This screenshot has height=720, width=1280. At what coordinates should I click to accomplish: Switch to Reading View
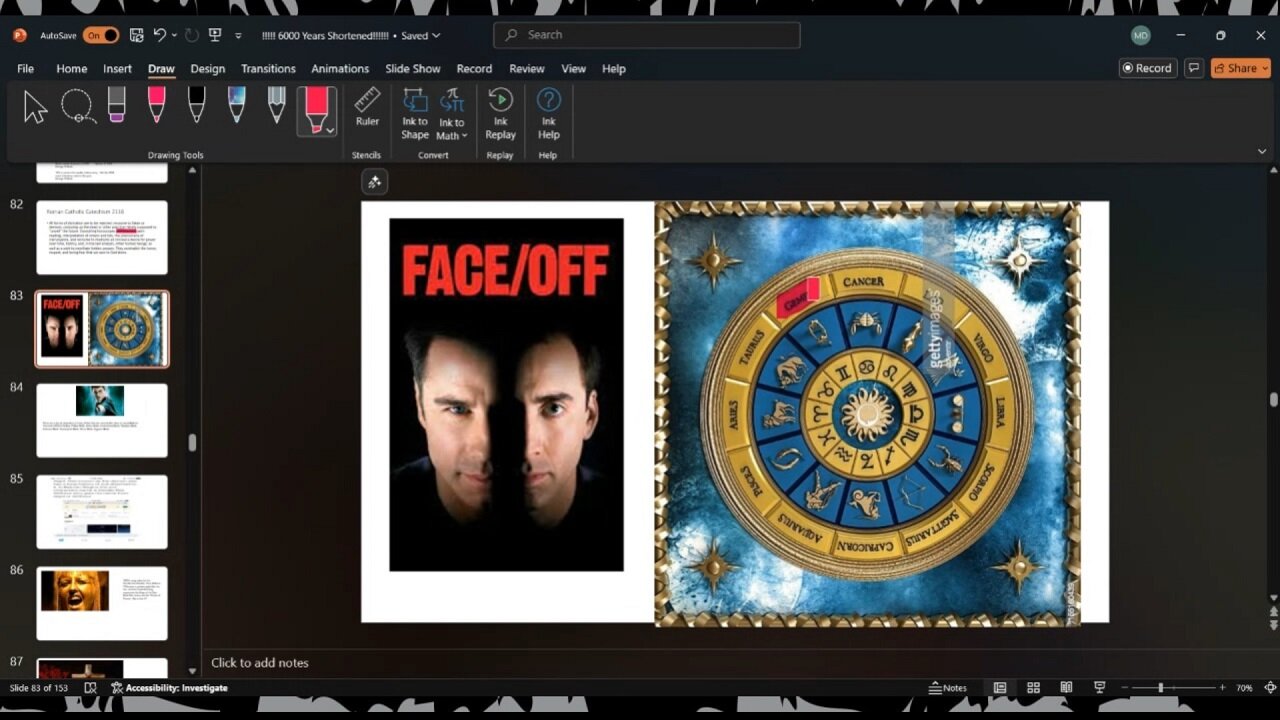1066,688
